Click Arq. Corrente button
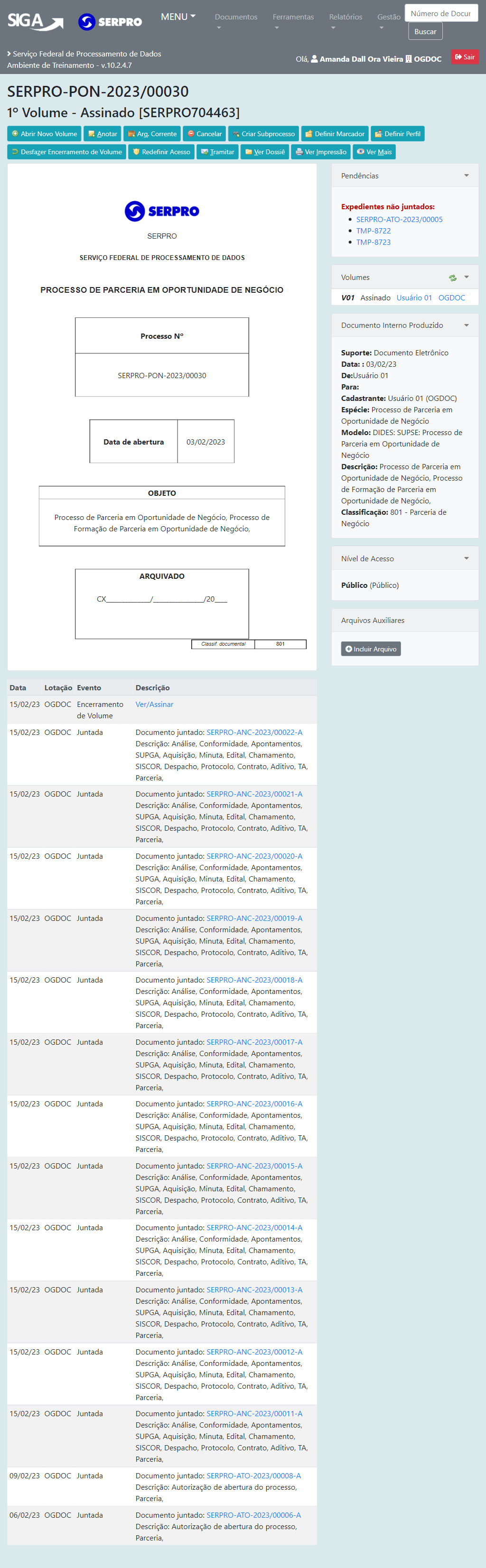The width and height of the screenshot is (486, 1568). pos(152,134)
